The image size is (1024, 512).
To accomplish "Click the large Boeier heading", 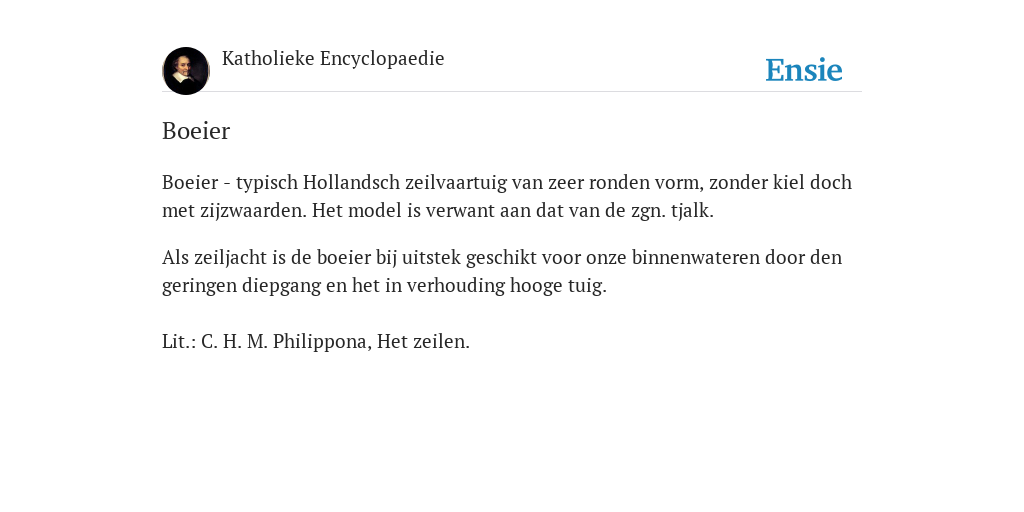I will point(196,131).
